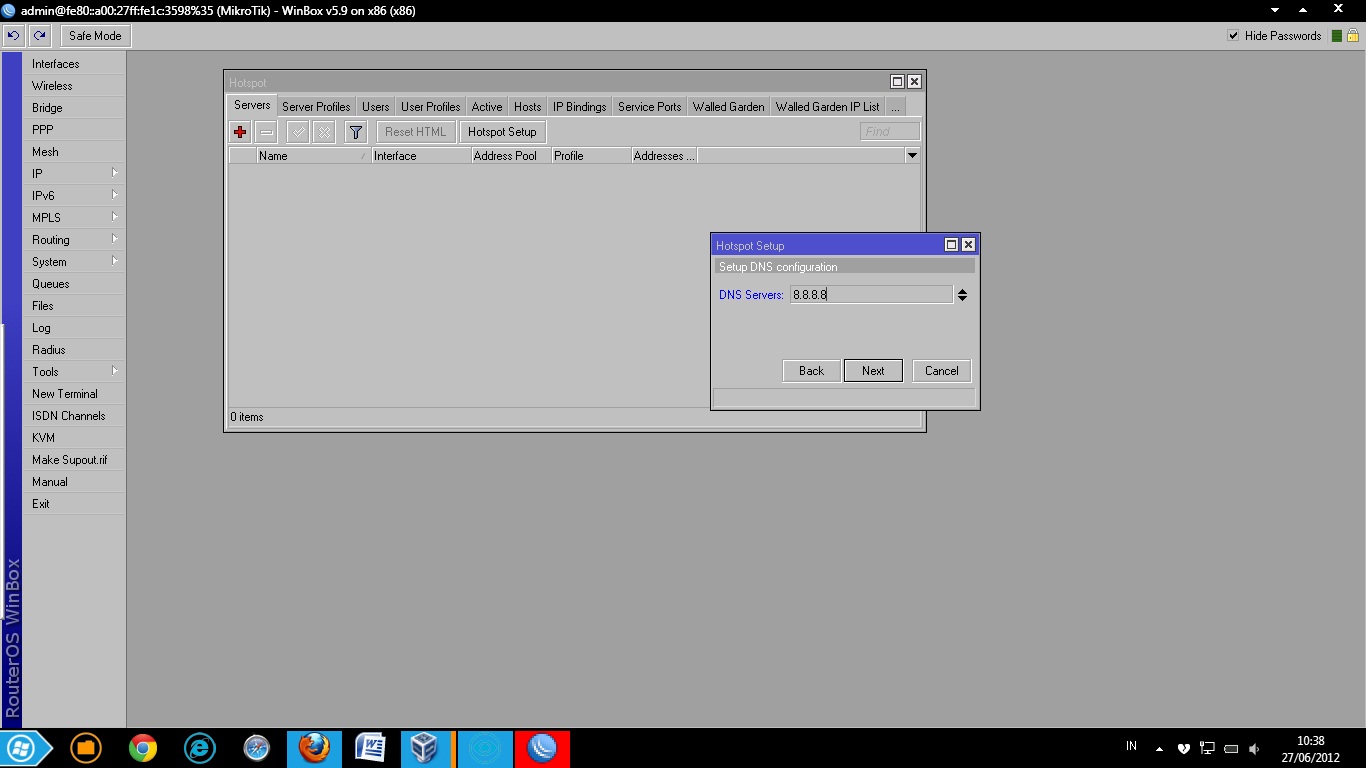Click Next in Hotspot Setup
The image size is (1366, 768).
873,371
